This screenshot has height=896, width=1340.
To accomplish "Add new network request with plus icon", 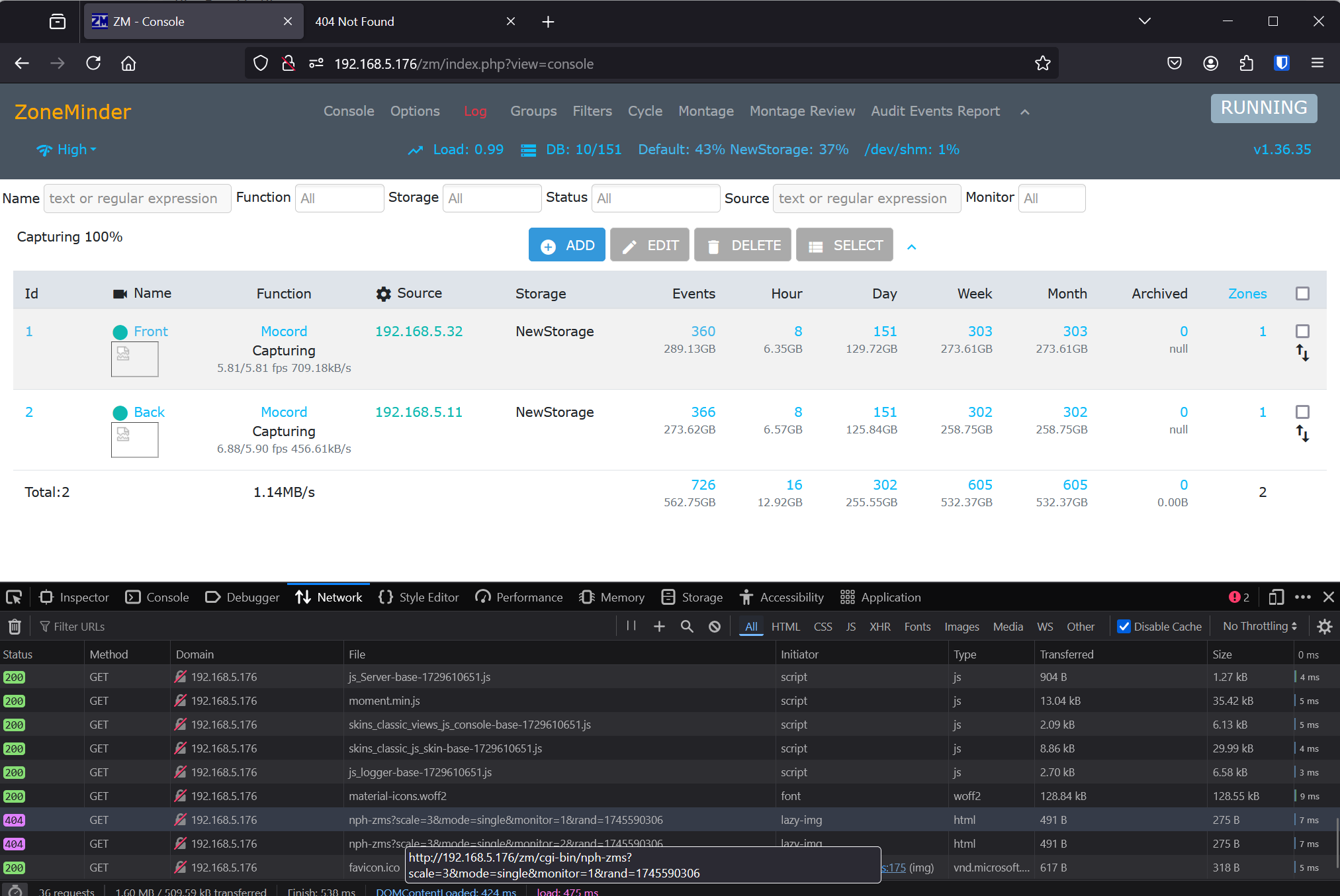I will [x=659, y=626].
